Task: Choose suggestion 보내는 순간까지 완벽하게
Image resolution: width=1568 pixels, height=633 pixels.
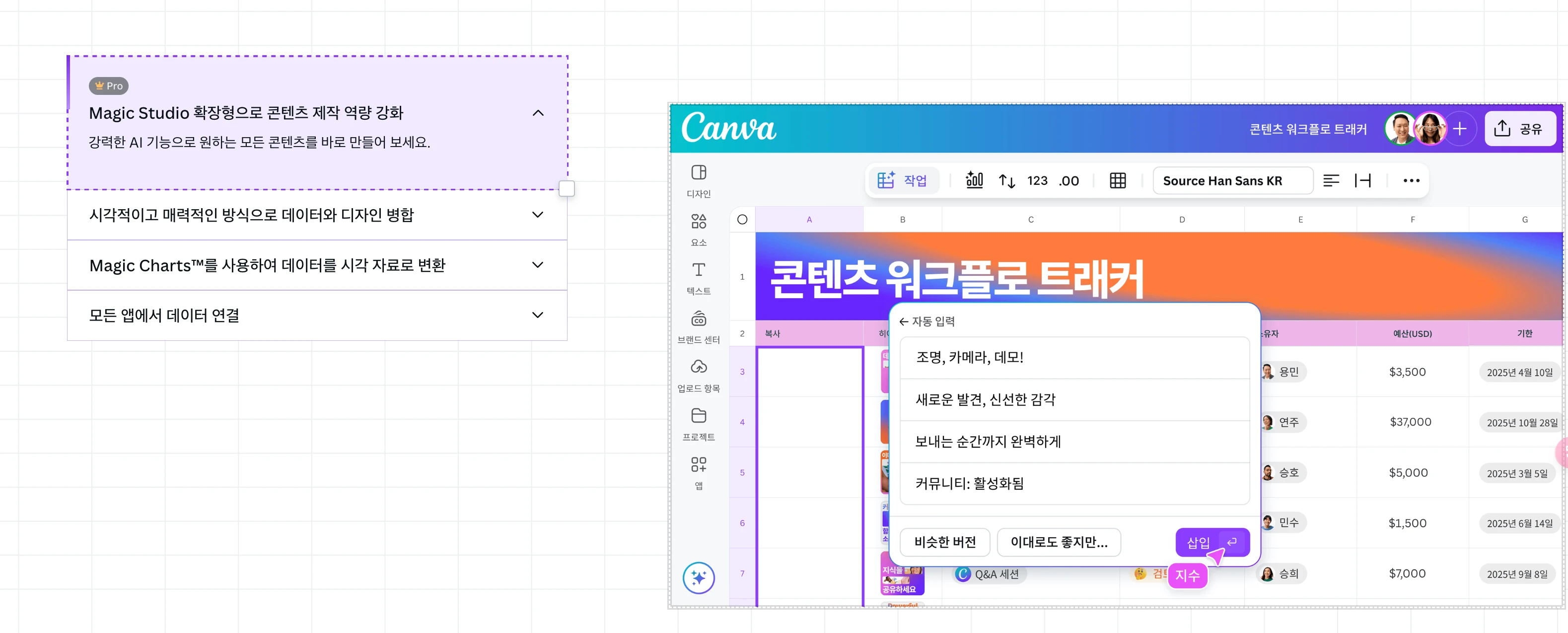Action: point(1074,442)
